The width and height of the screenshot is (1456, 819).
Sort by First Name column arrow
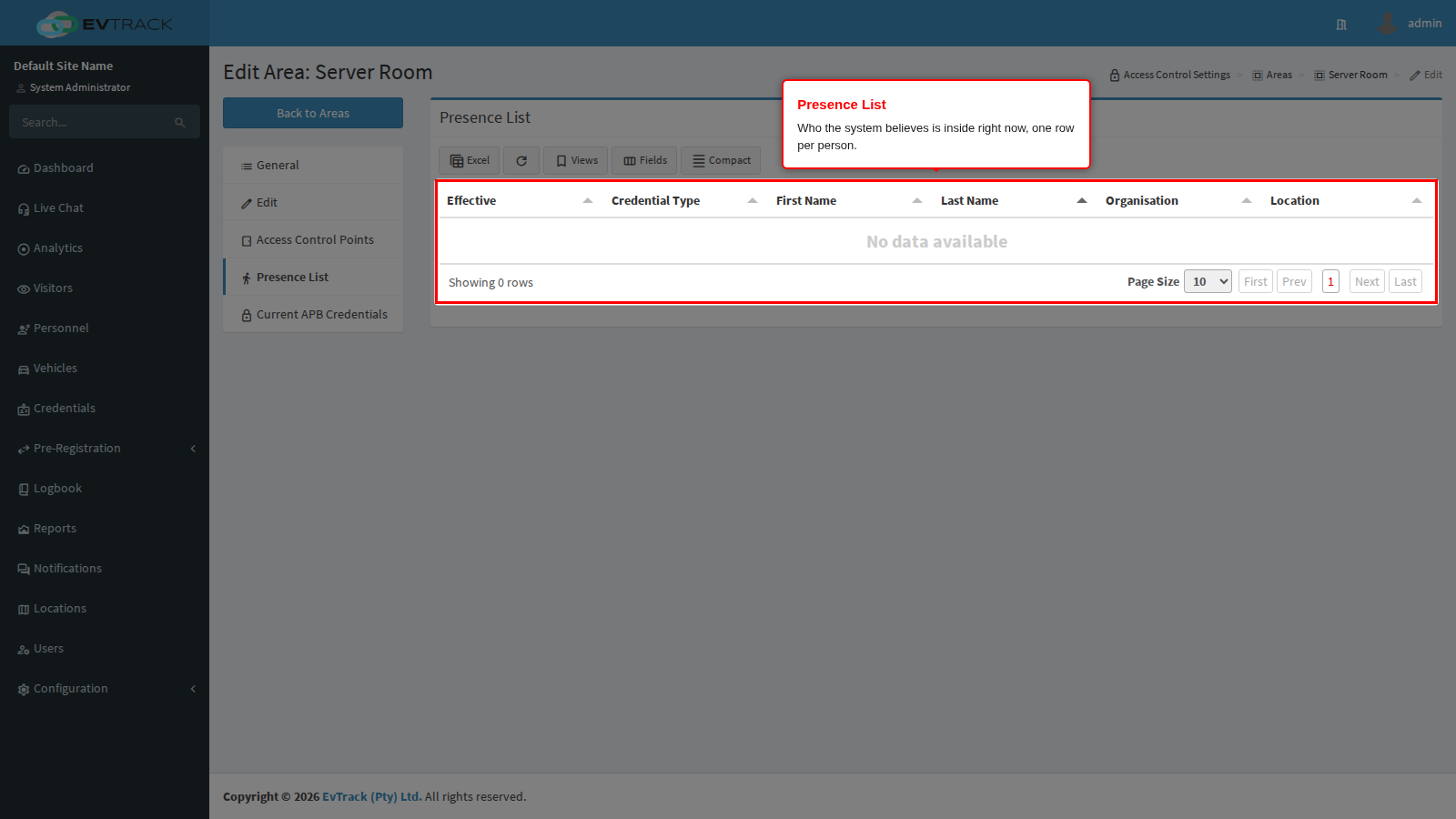pyautogui.click(x=917, y=201)
